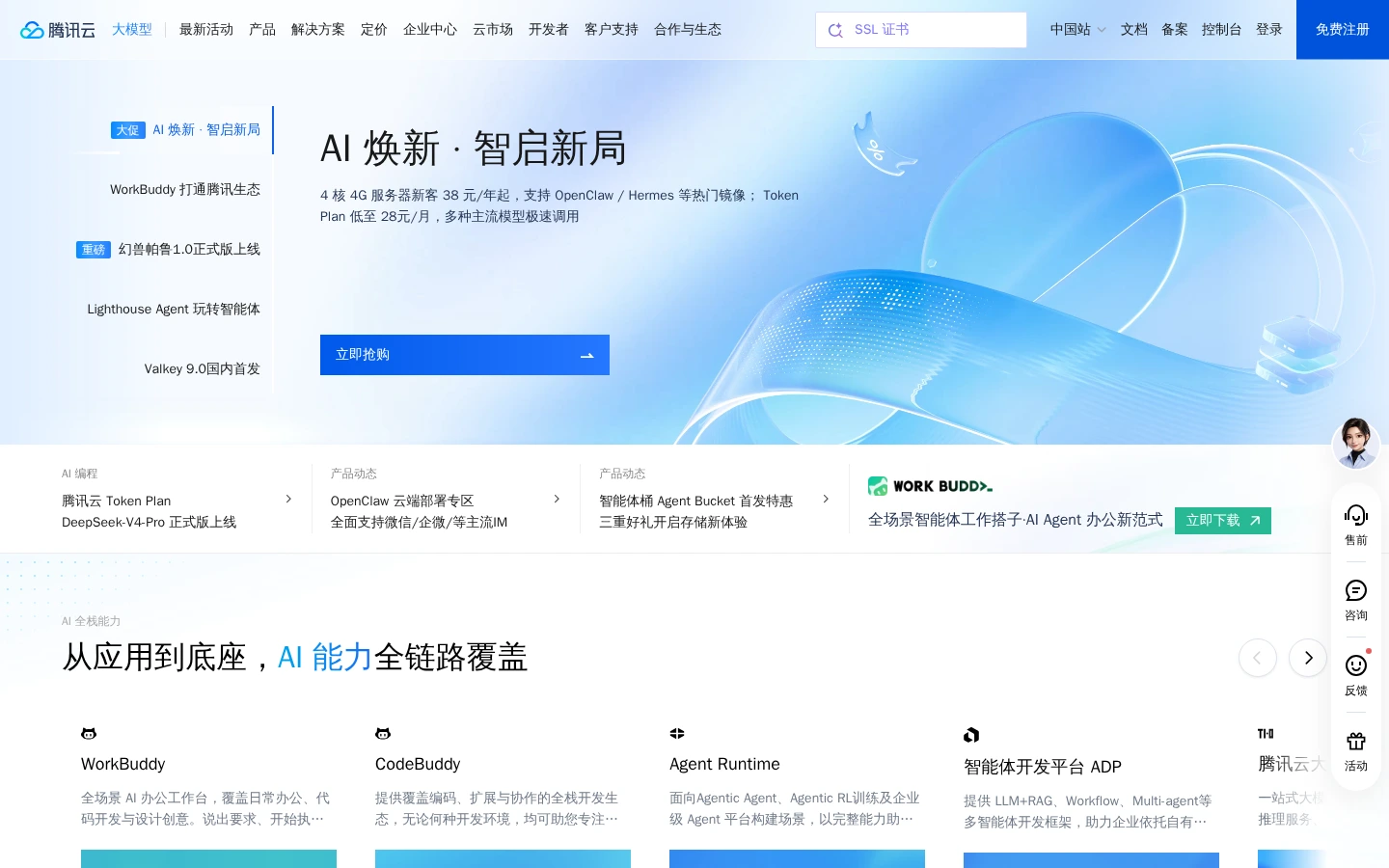1389x868 pixels.
Task: Open chevron beside 腾讯云 Token Plan news
Action: [288, 499]
